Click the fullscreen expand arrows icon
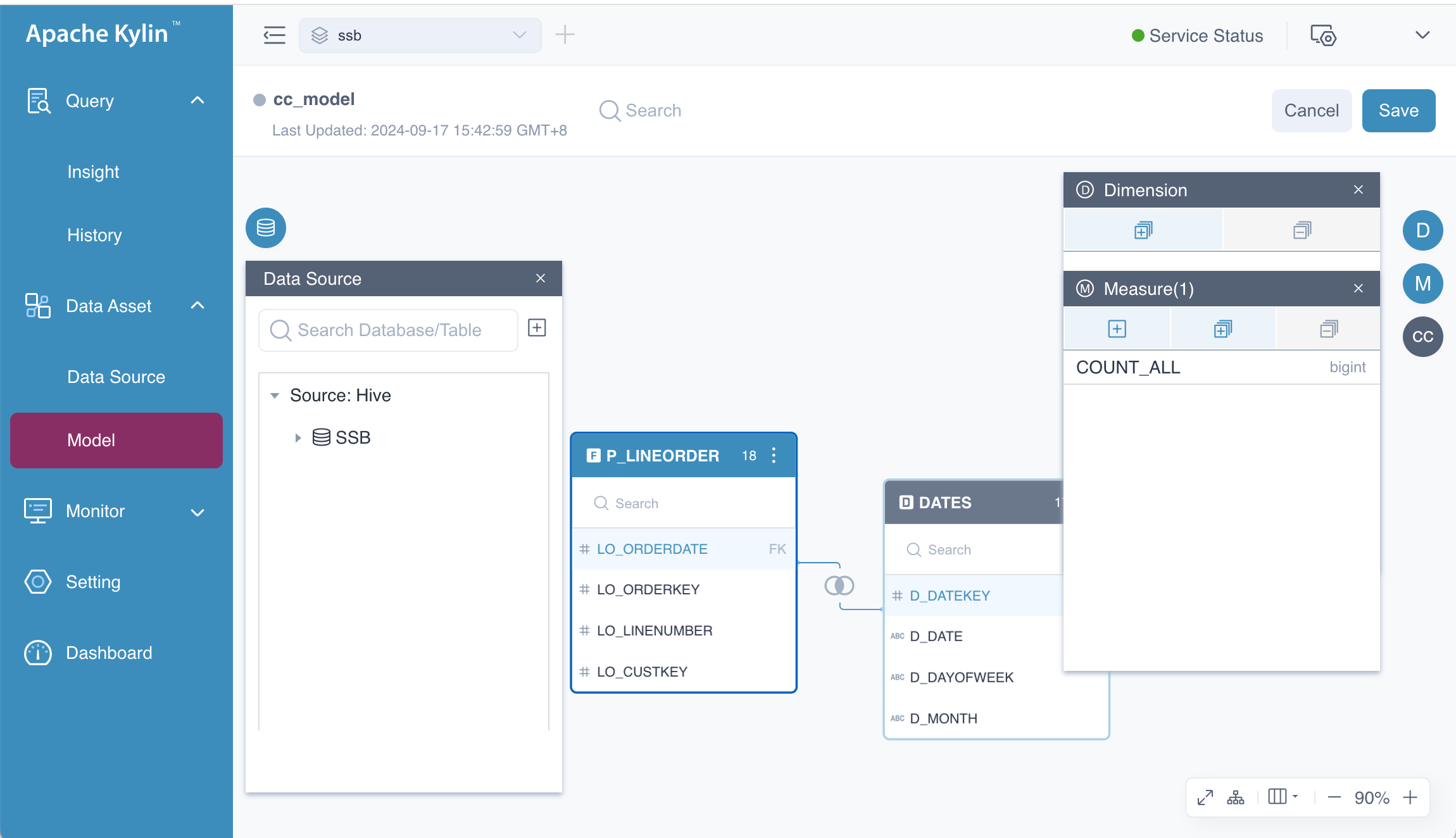 [1205, 797]
